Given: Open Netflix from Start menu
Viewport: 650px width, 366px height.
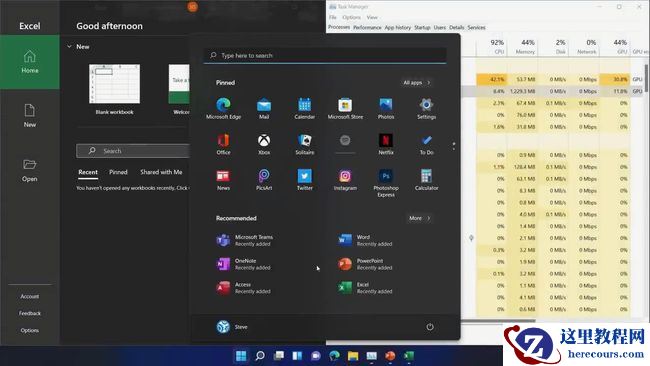Looking at the screenshot, I should tap(386, 144).
